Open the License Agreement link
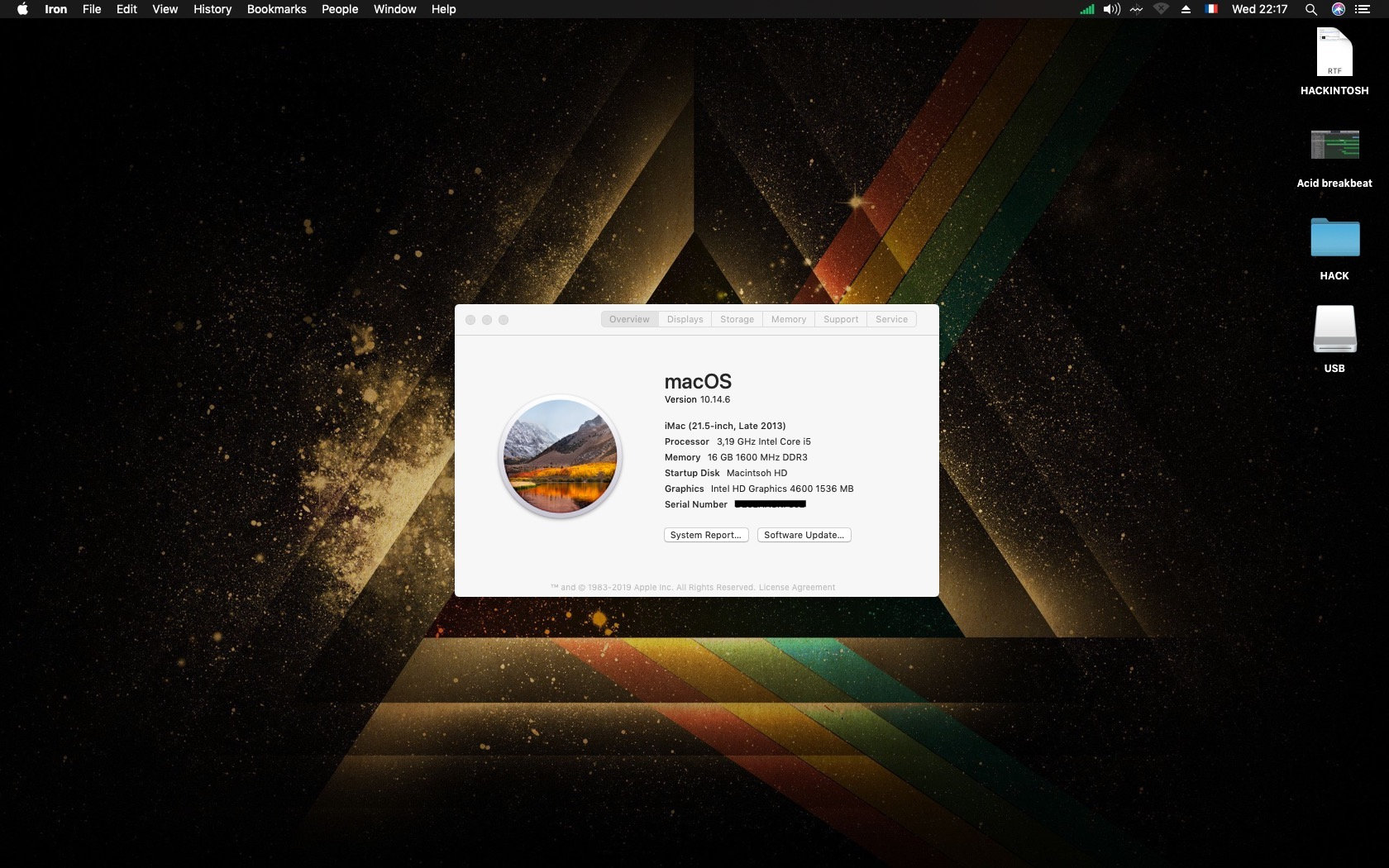The image size is (1389, 868). [797, 588]
